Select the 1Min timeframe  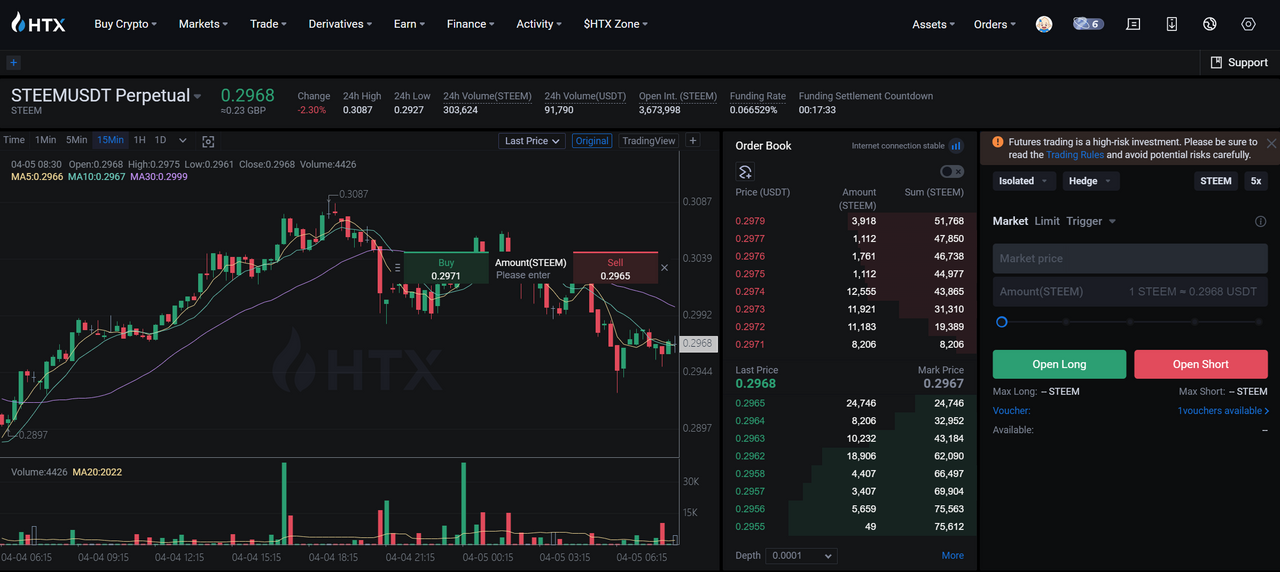(45, 140)
